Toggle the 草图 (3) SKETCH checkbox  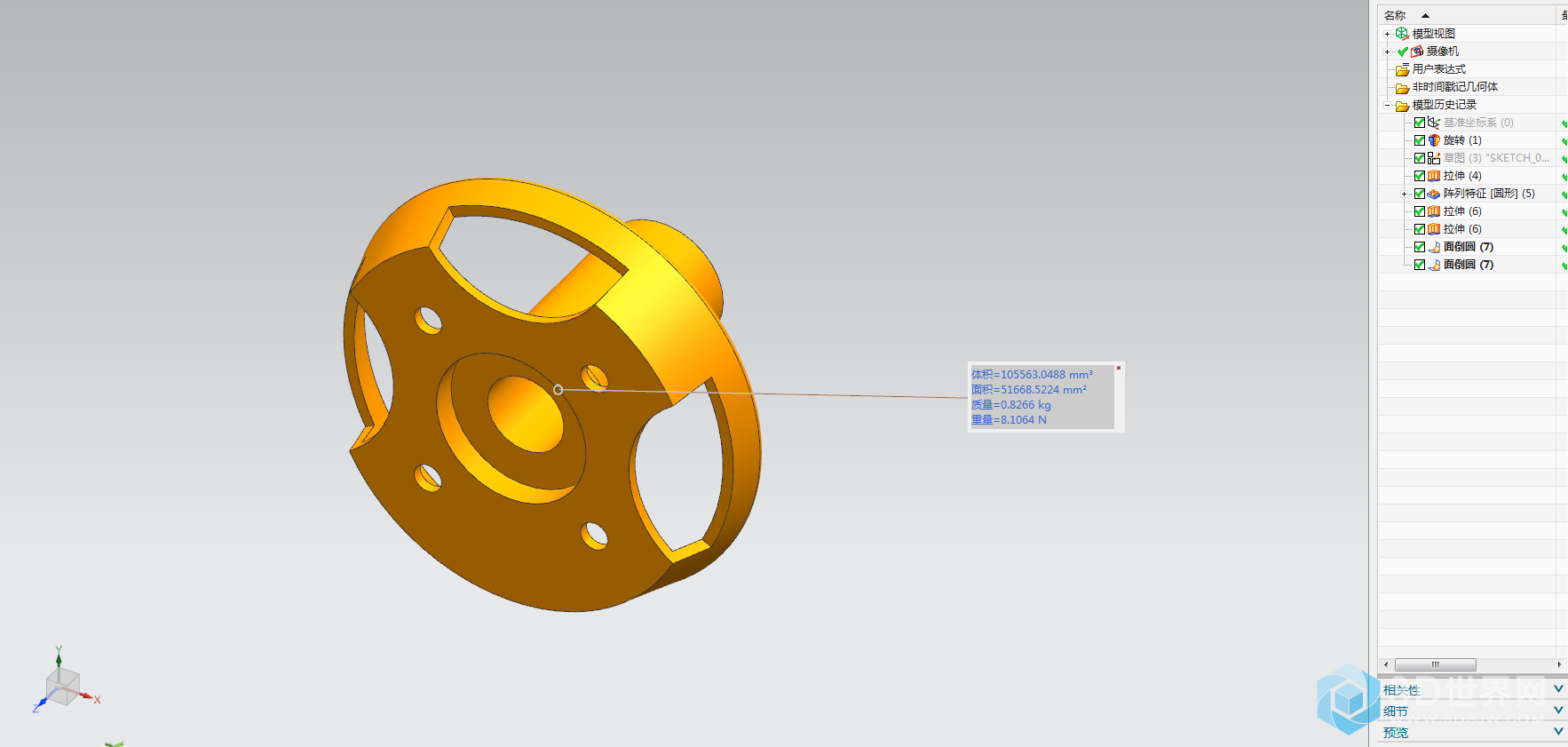pos(1419,158)
